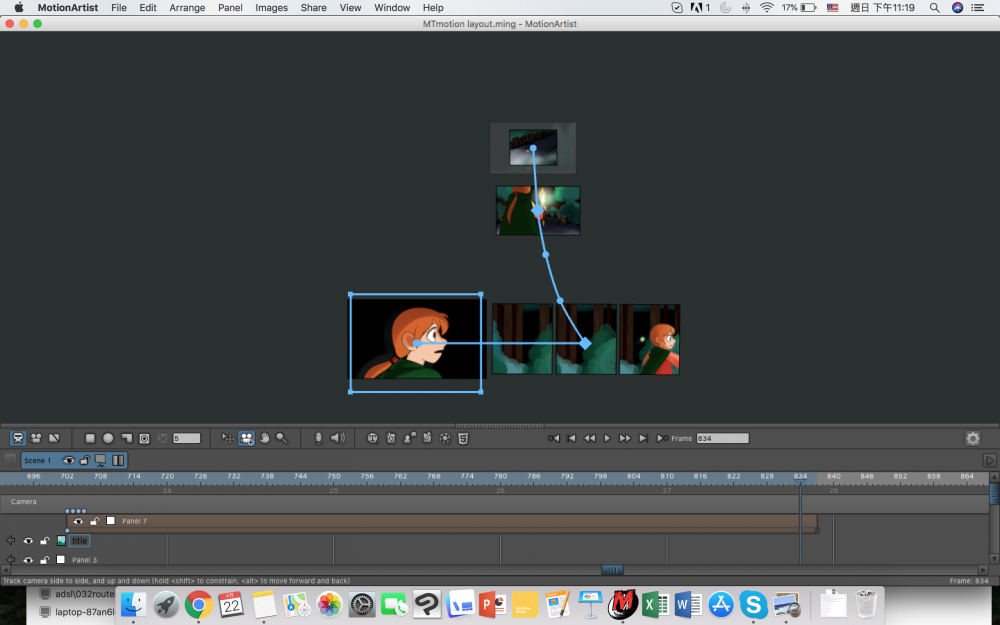
Task: Open the File menu
Action: (119, 8)
